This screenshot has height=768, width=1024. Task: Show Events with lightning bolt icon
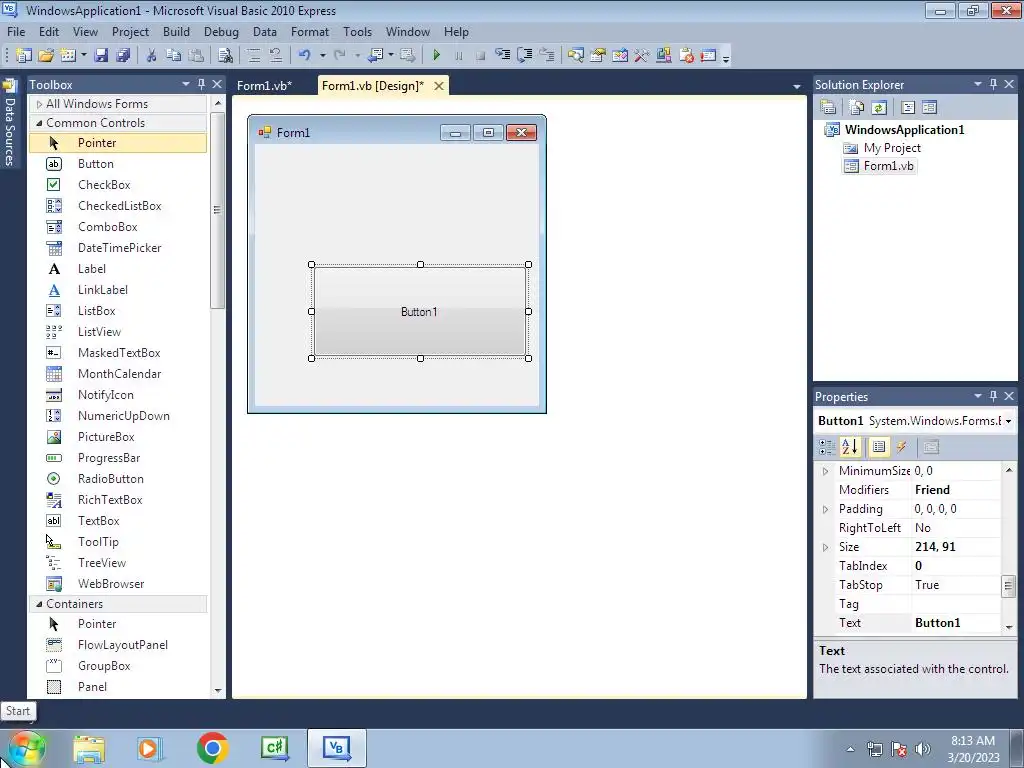[x=902, y=447]
